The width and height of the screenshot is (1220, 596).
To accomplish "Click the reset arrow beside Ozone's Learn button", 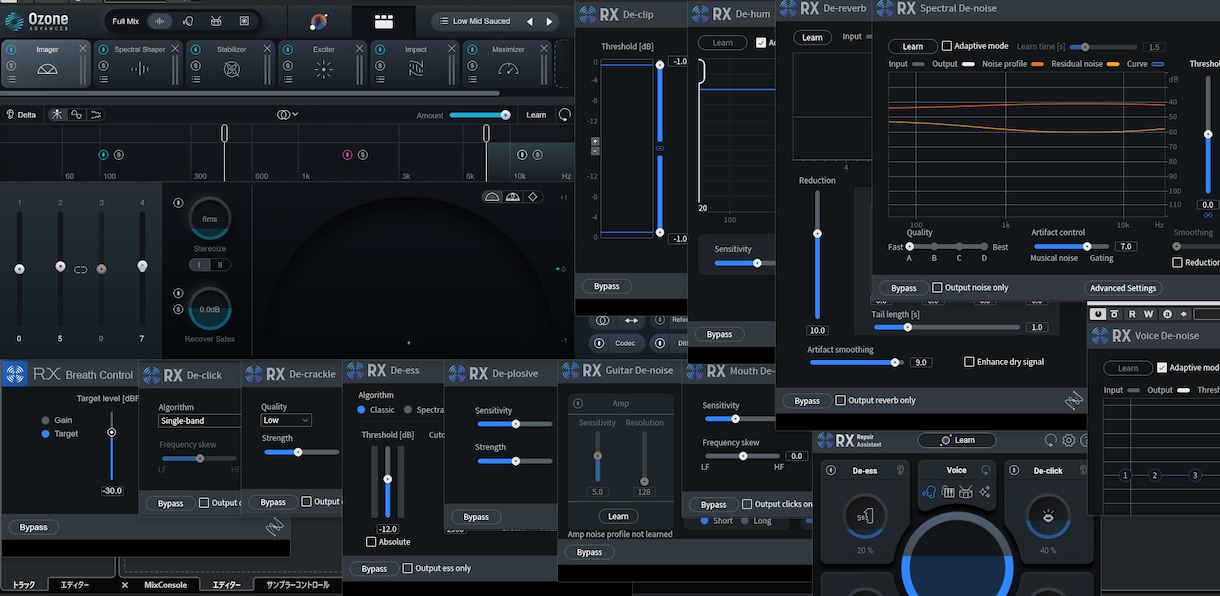I will (x=565, y=115).
